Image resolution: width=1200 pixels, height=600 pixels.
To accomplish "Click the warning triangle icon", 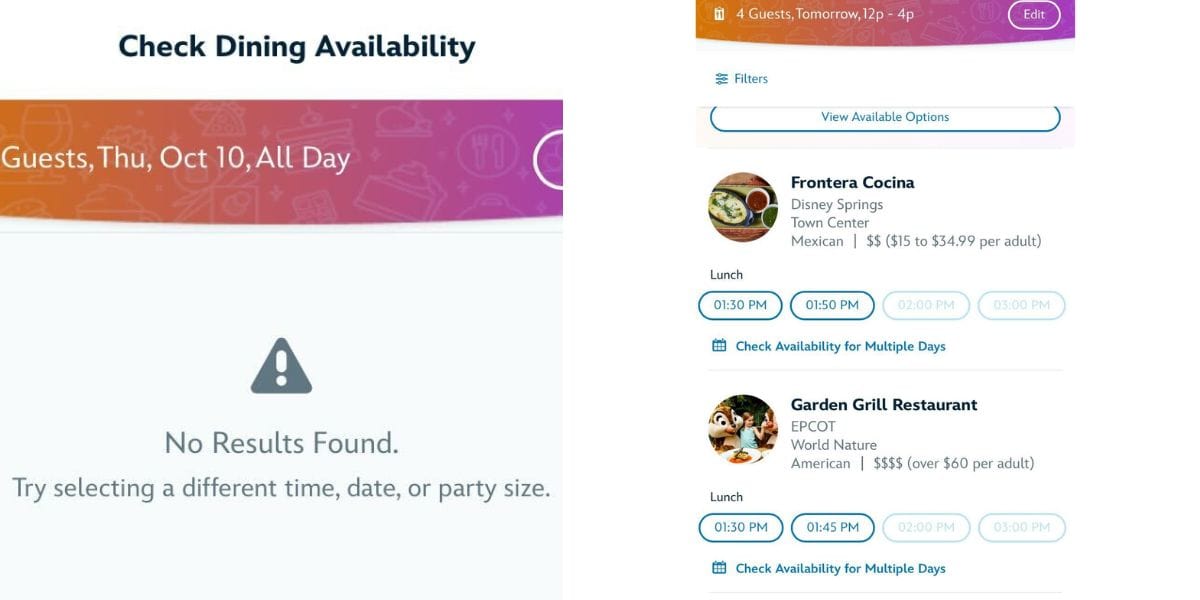I will click(281, 366).
